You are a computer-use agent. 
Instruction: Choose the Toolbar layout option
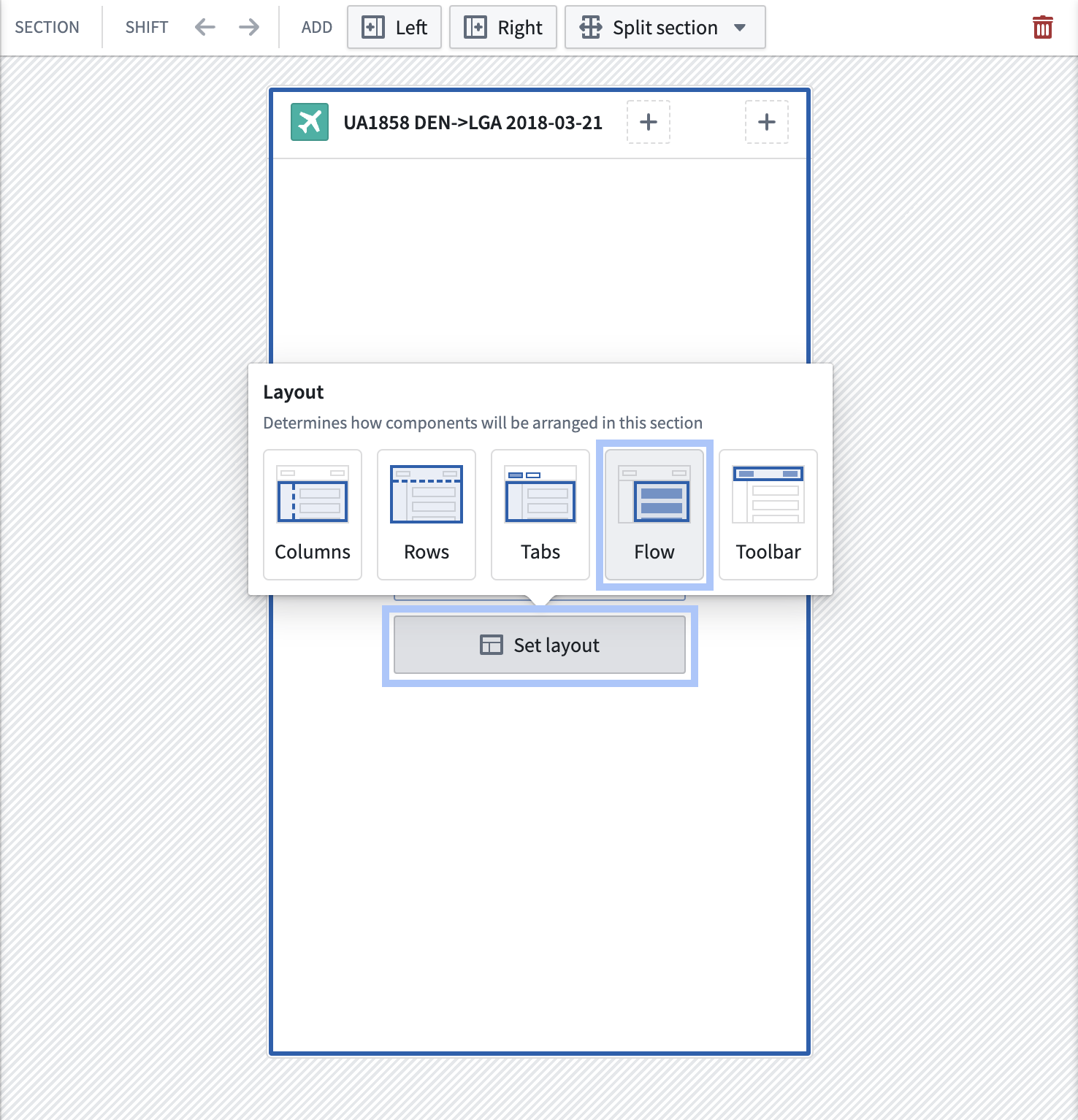[768, 515]
